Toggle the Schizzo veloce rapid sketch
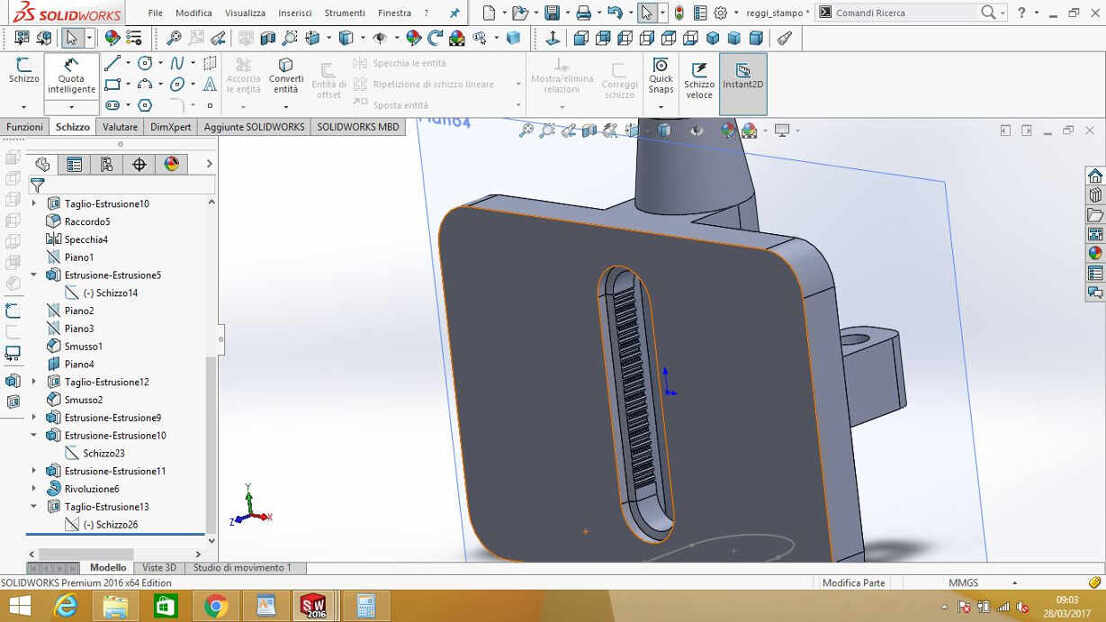Screen dimensions: 1106x622 (699, 80)
